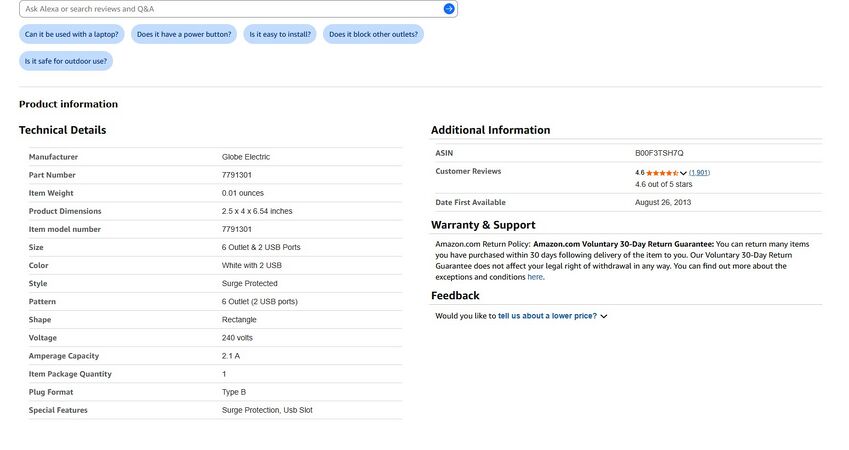Click the 'Feedback' section heading
The height and width of the screenshot is (450, 849).
click(455, 296)
